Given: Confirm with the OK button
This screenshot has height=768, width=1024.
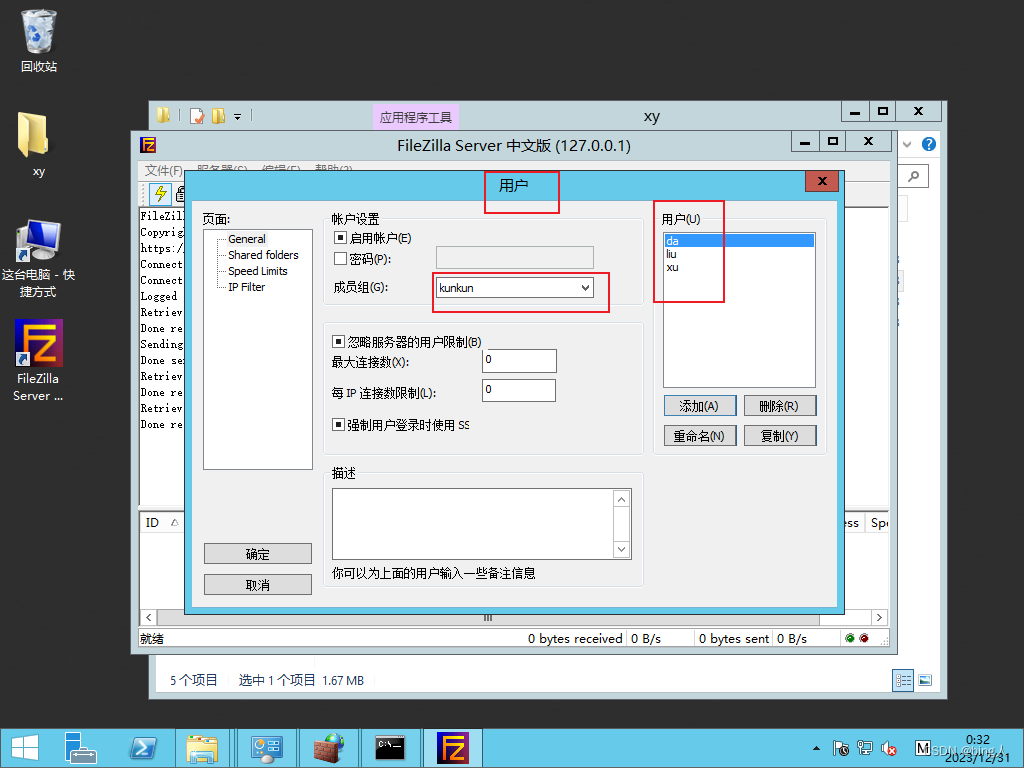Looking at the screenshot, I should 257,554.
